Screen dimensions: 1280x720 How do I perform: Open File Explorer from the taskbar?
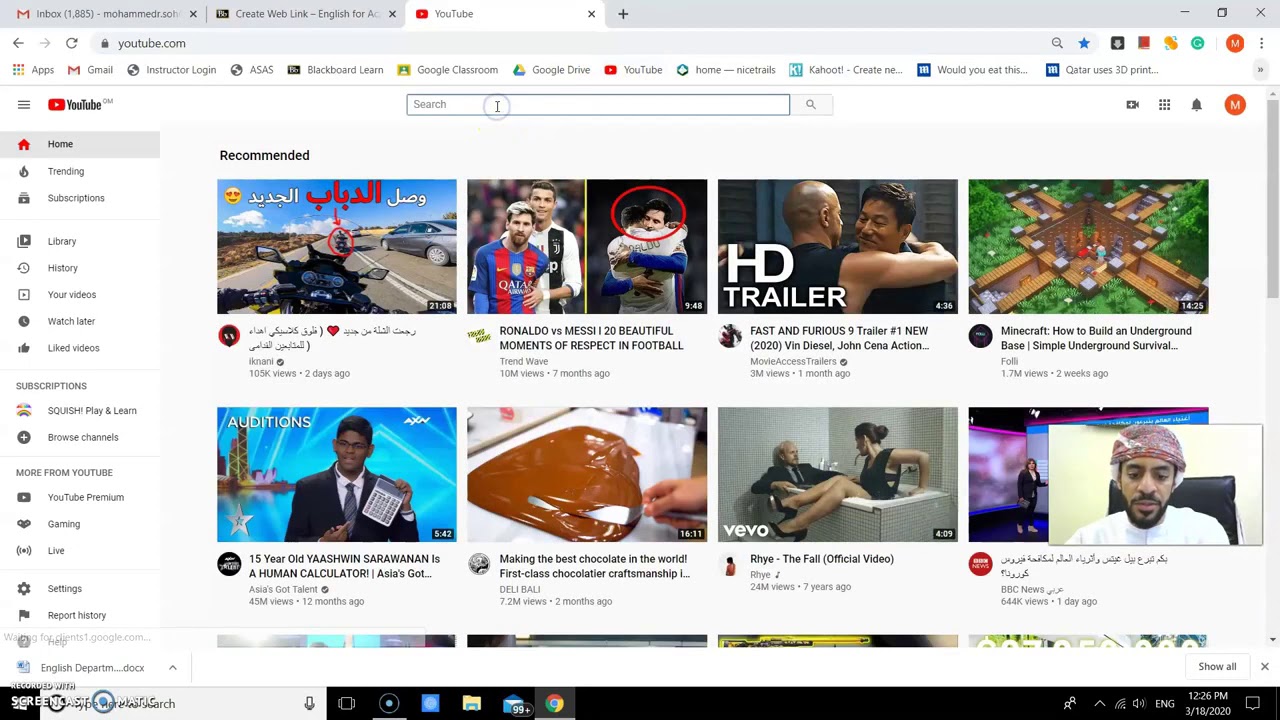pyautogui.click(x=471, y=704)
